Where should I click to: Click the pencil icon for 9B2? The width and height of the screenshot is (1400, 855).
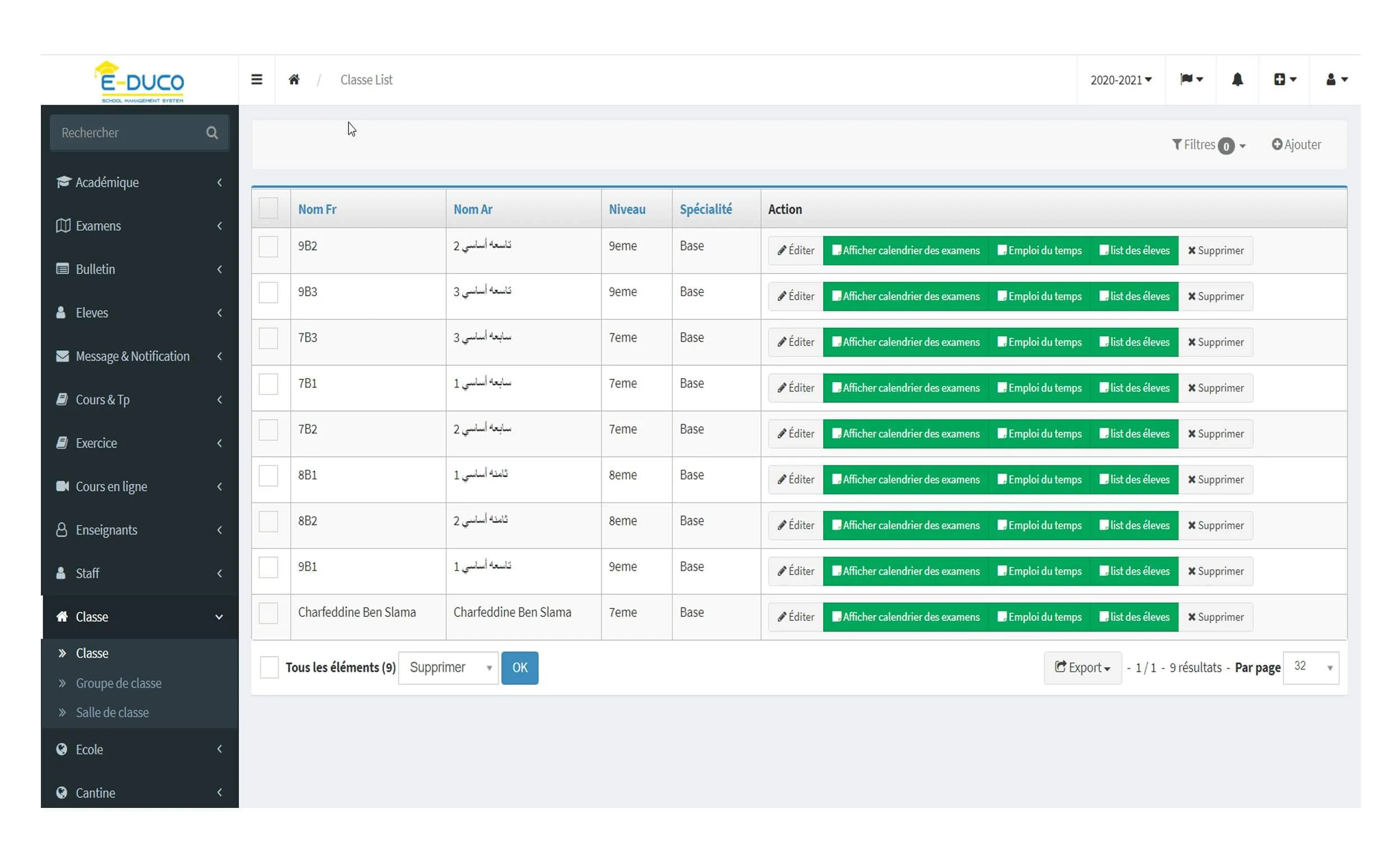click(782, 250)
